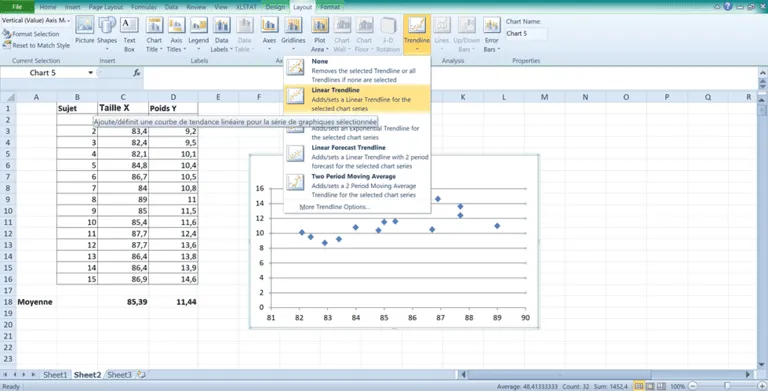Click the zoom slider handle

727,386
